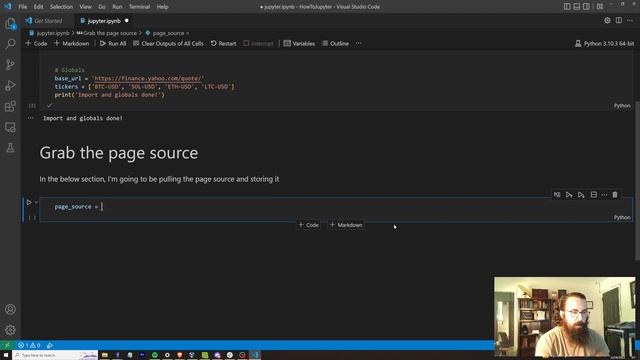Open the Remote Explorer view
Viewport: 640px width, 360px height.
point(10,127)
